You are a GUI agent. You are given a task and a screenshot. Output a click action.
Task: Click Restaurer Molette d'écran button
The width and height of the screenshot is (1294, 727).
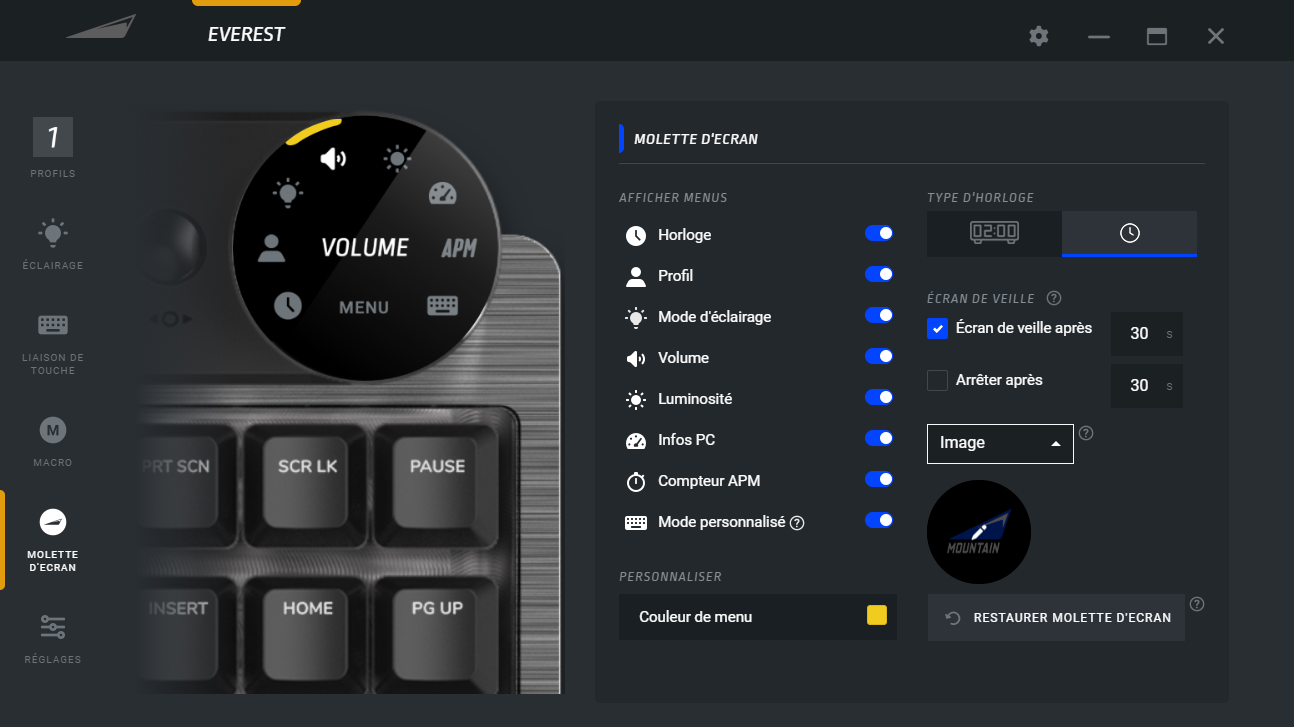tap(1056, 618)
